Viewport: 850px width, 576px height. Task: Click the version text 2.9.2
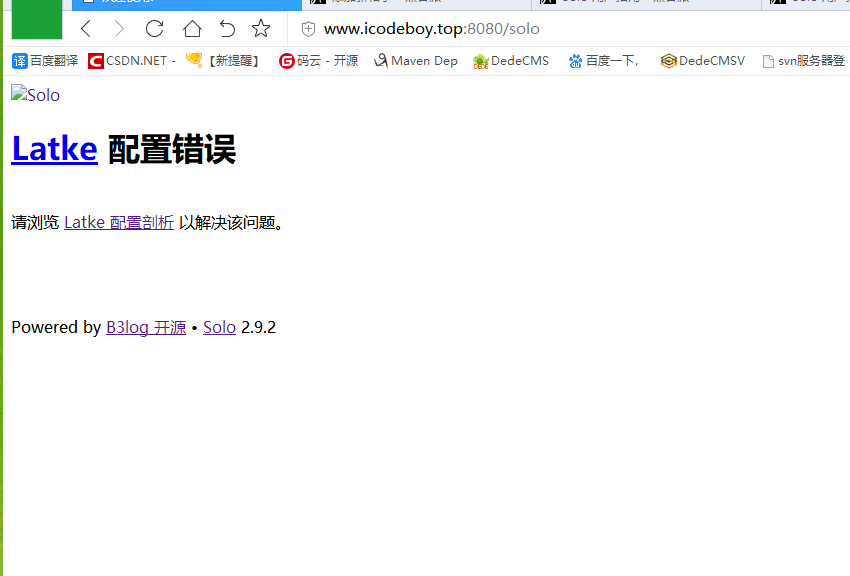pyautogui.click(x=258, y=327)
